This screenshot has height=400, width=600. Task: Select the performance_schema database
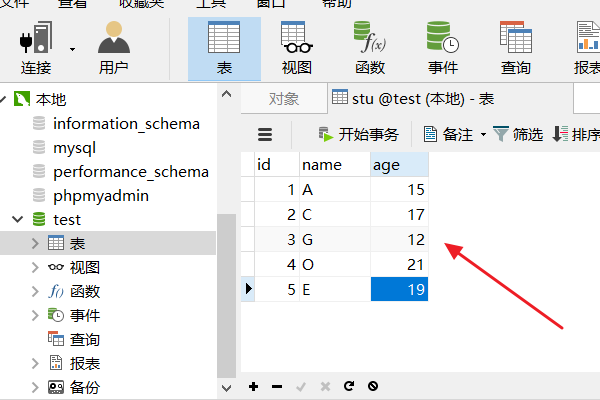tap(131, 172)
